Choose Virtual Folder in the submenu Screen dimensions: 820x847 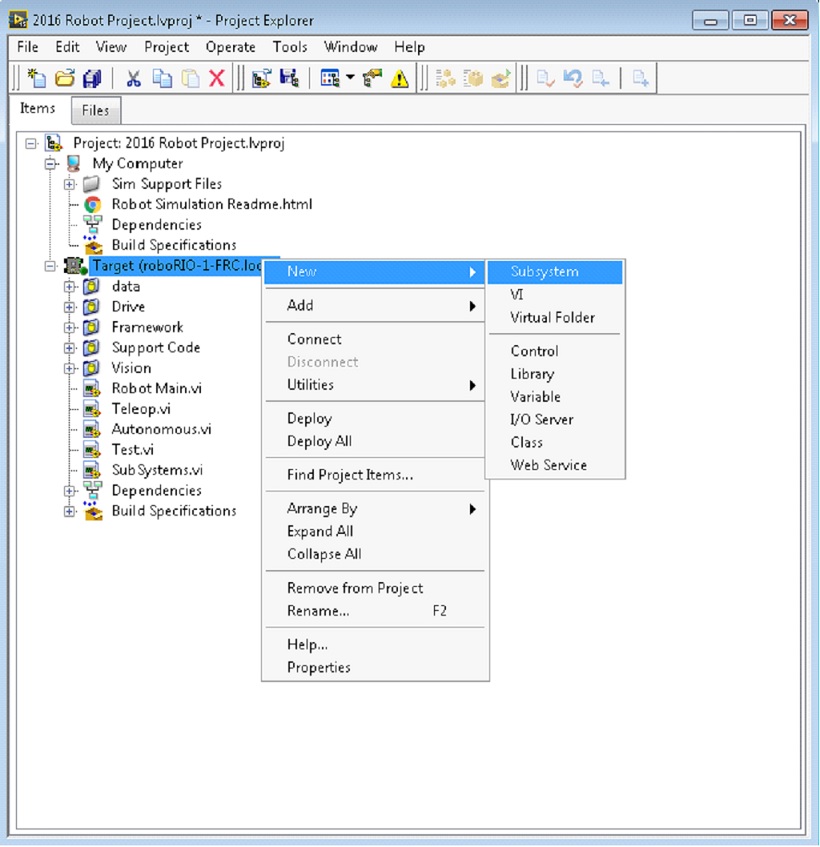click(x=552, y=317)
